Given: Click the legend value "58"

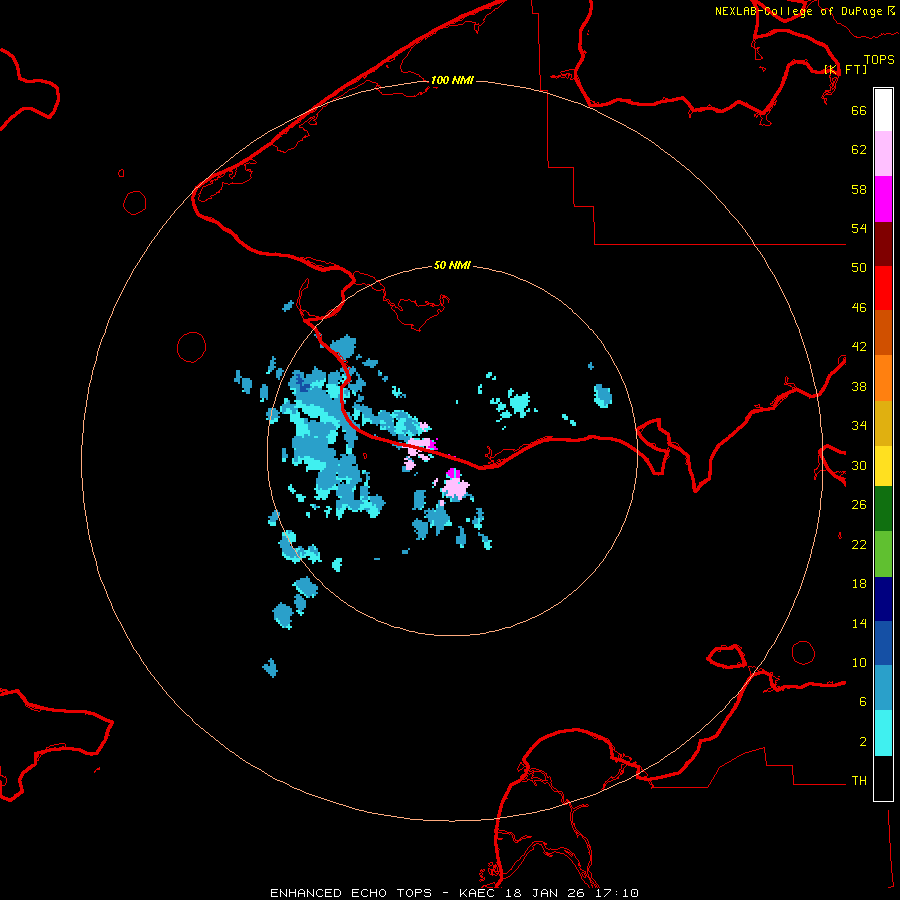Looking at the screenshot, I should (x=859, y=189).
